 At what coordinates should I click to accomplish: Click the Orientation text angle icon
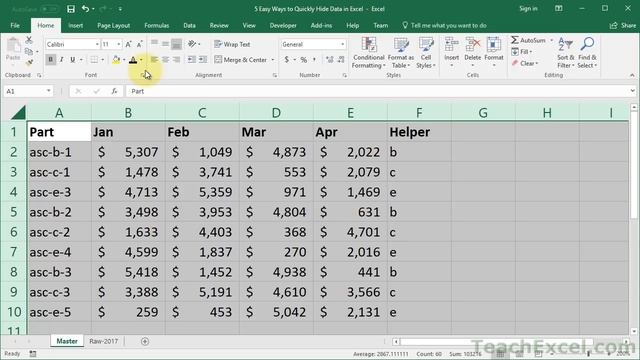click(192, 44)
